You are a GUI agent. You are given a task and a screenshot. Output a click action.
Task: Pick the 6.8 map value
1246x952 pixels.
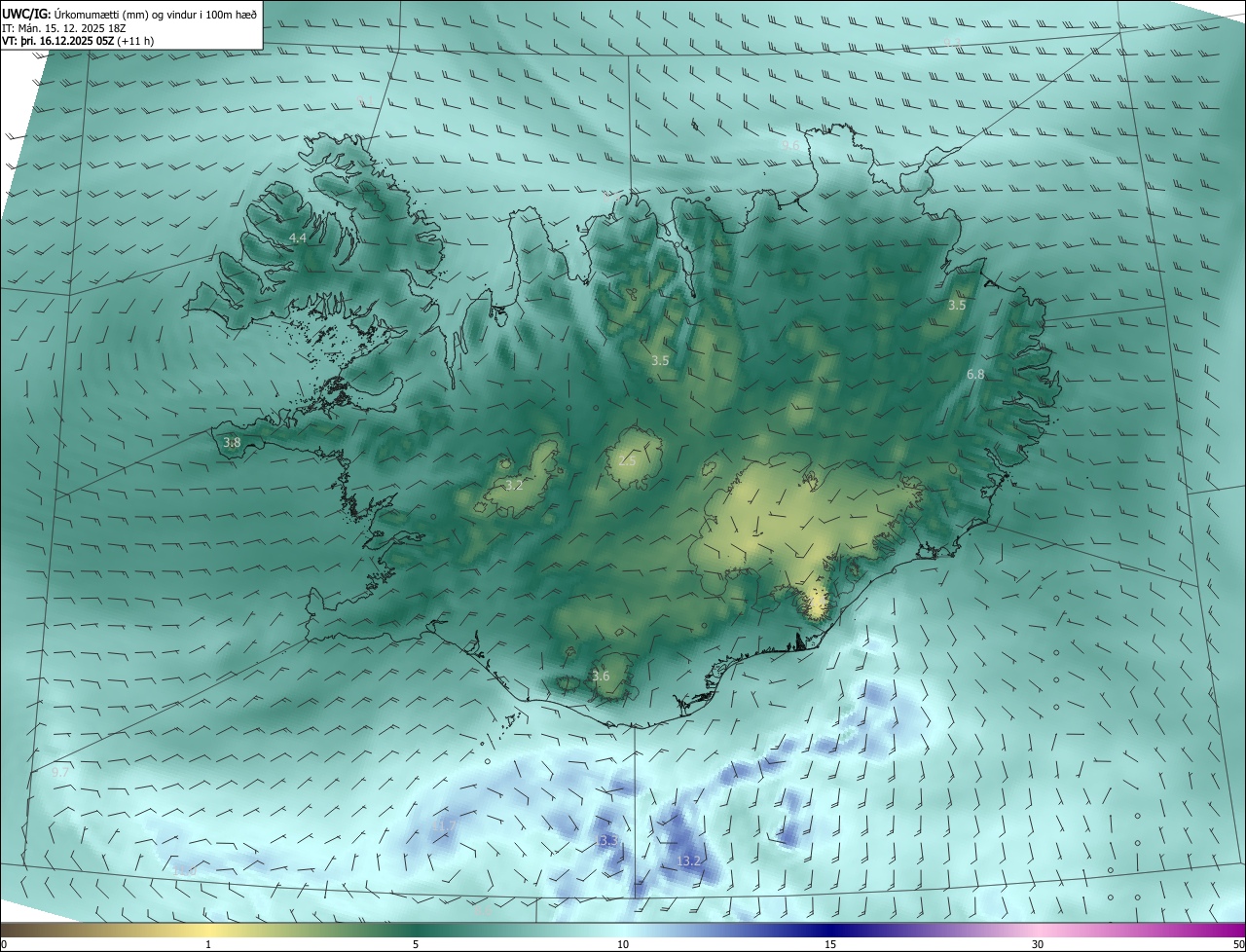pyautogui.click(x=975, y=375)
